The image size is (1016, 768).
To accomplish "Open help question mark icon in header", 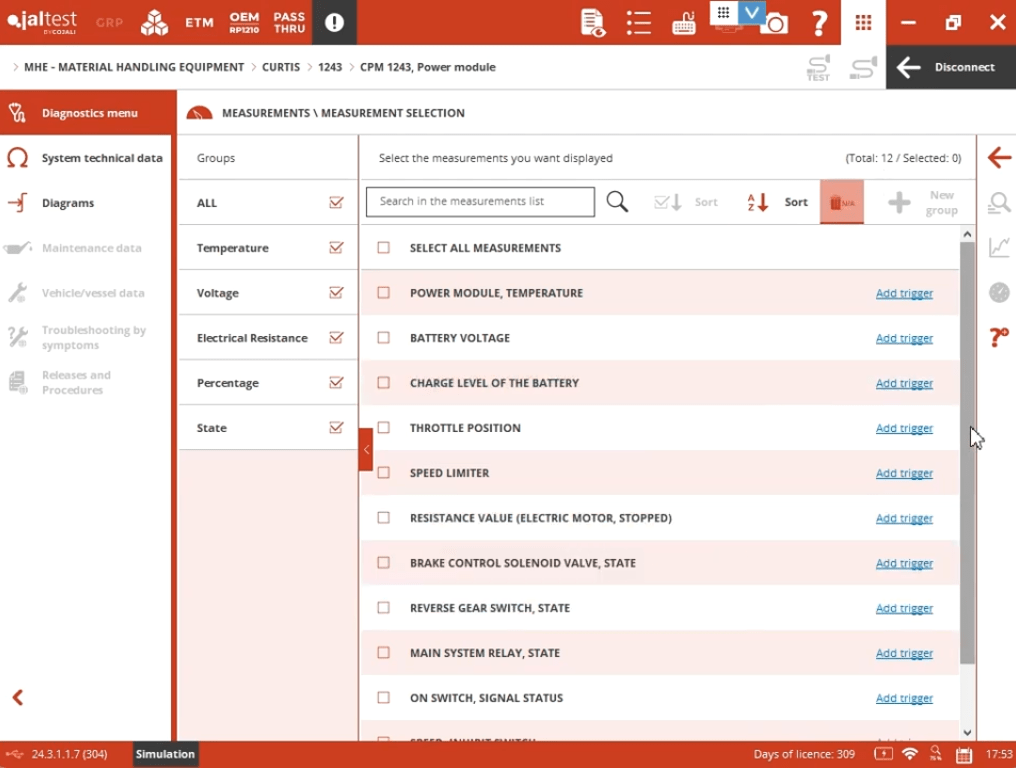I will tap(819, 23).
